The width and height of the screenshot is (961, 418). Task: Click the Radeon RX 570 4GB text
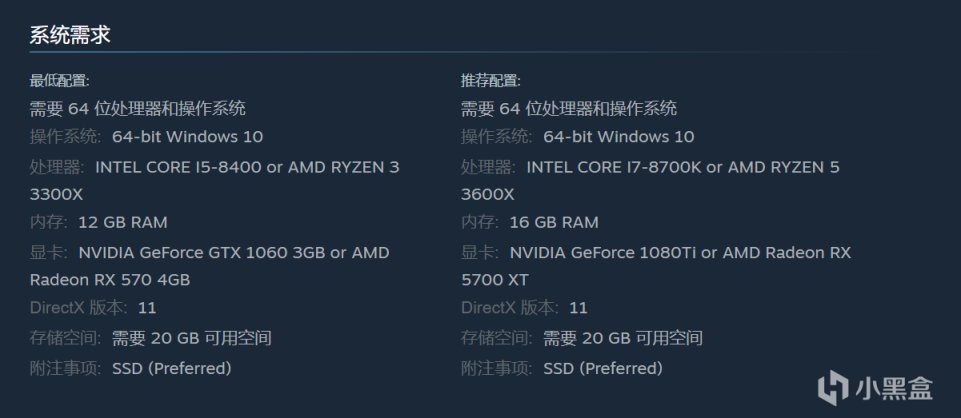110,279
